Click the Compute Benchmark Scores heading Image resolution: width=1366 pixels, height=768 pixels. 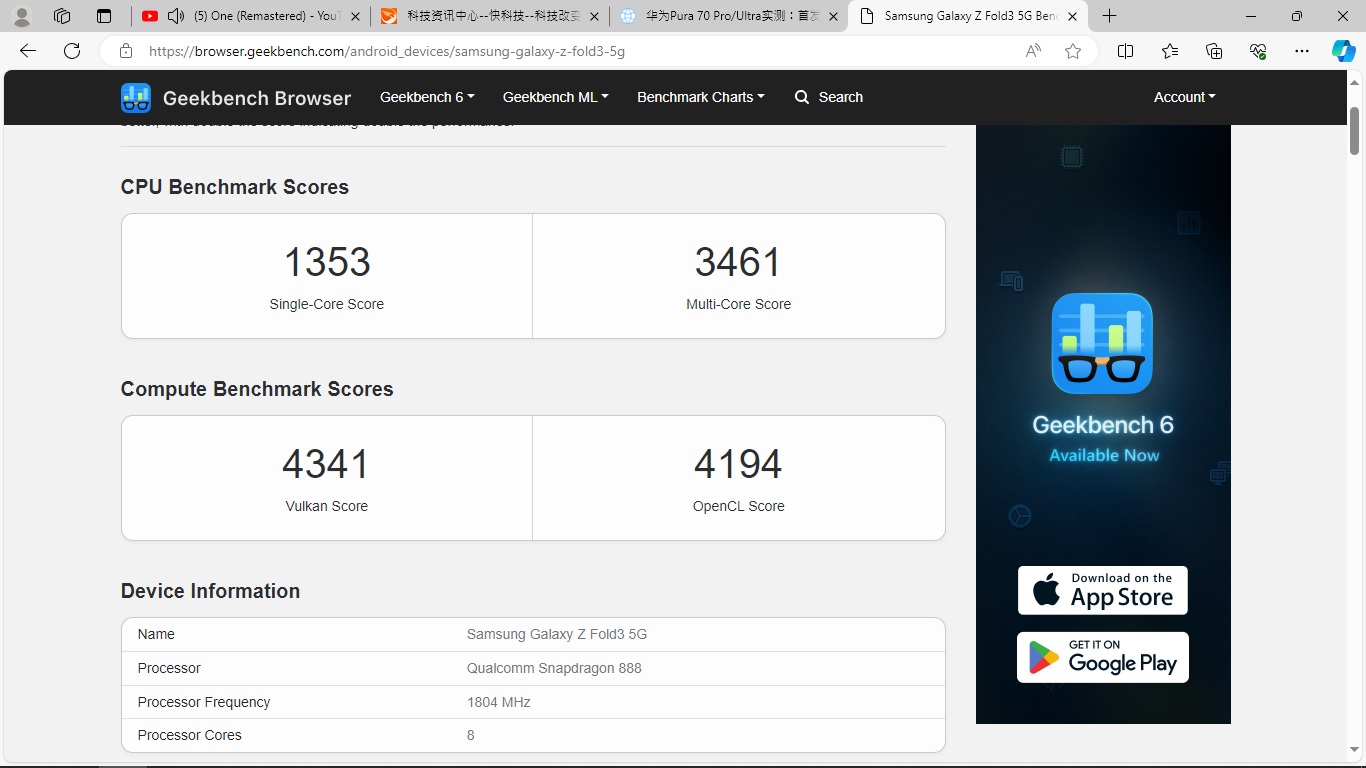click(x=257, y=389)
